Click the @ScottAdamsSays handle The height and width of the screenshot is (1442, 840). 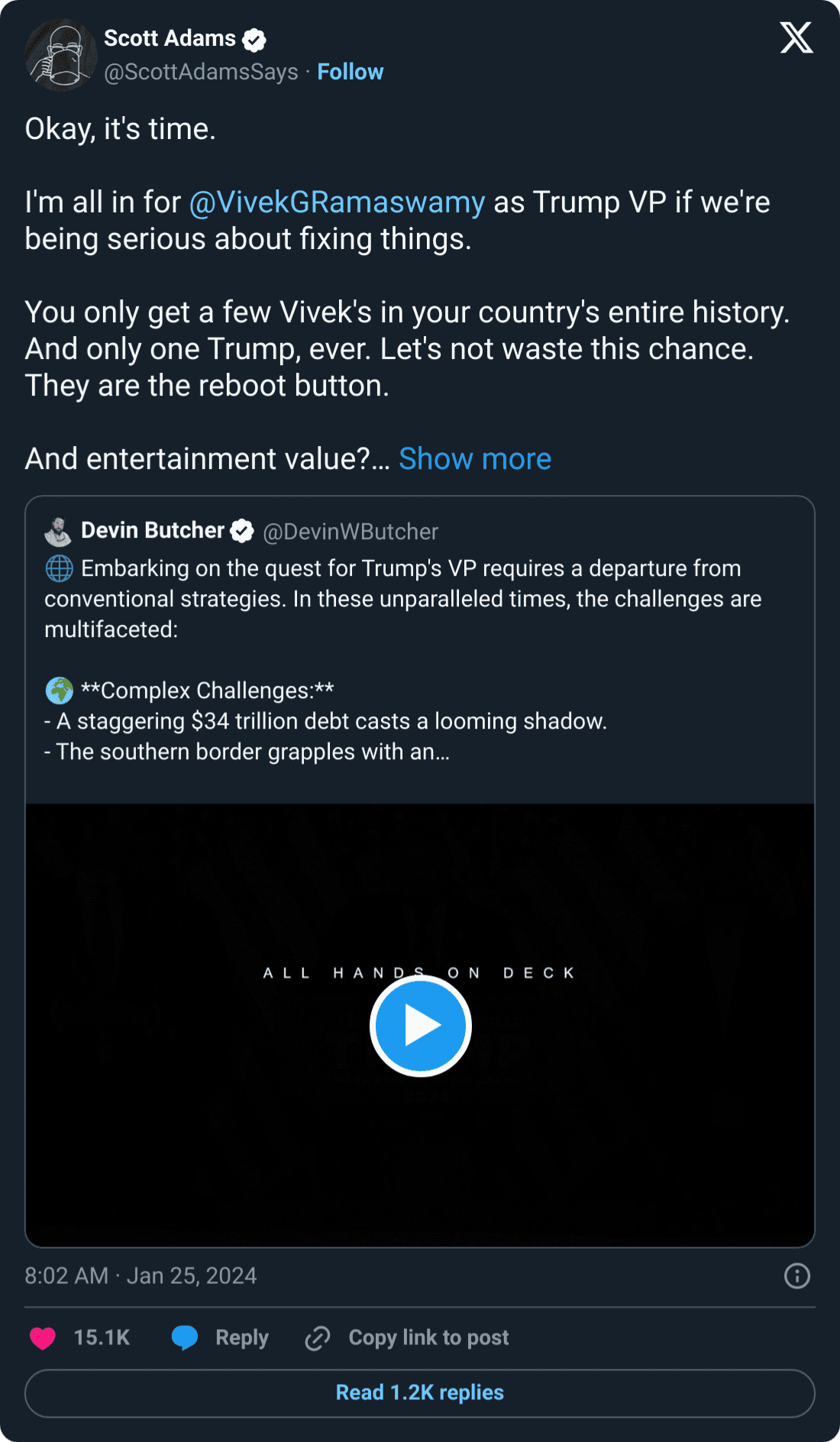coord(201,72)
